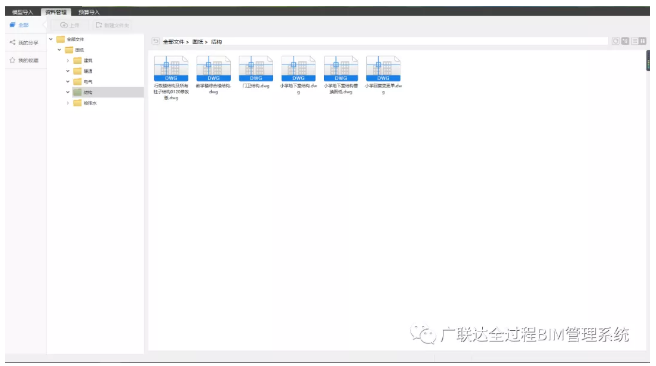
Task: Collapse the 电气 folder tree arrow
Action: click(x=68, y=82)
